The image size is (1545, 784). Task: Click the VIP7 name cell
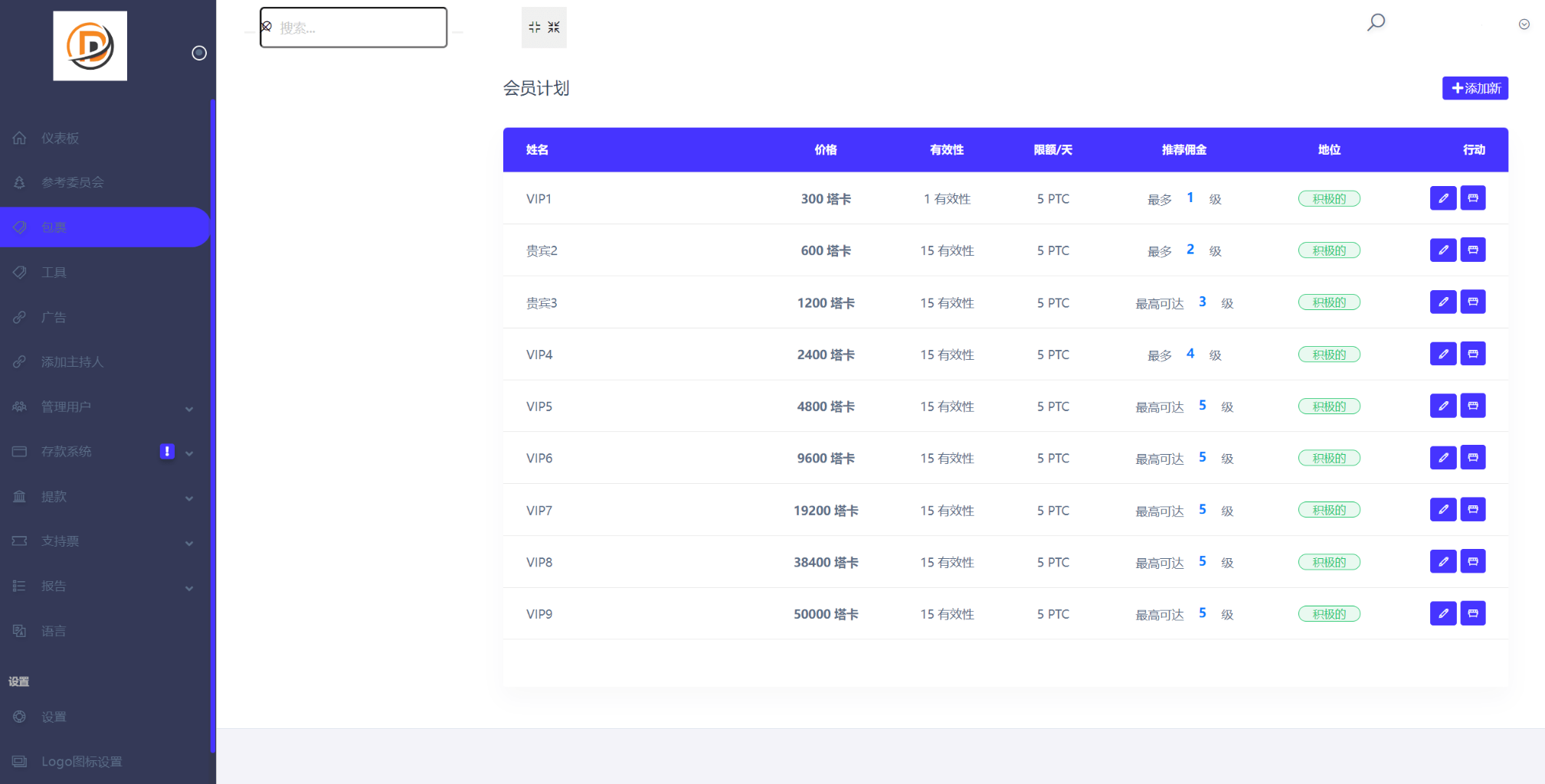click(539, 511)
